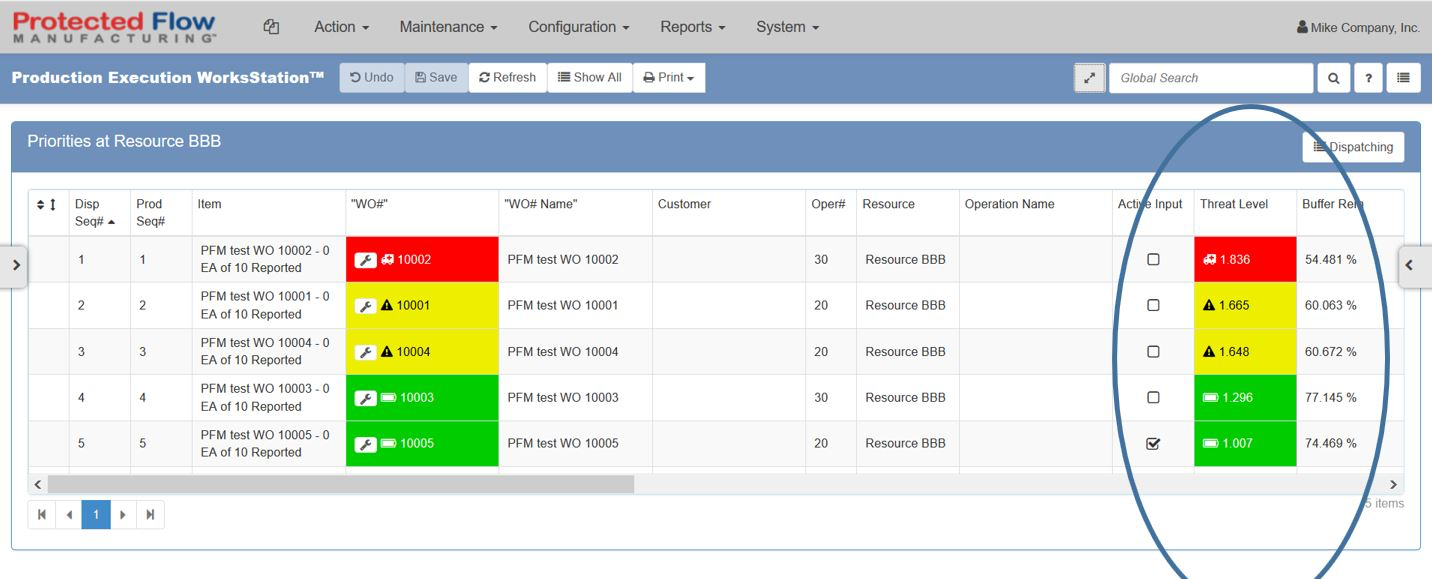This screenshot has width=1432, height=579.
Task: Click wrench icon on work order 10002
Action: pyautogui.click(x=366, y=260)
